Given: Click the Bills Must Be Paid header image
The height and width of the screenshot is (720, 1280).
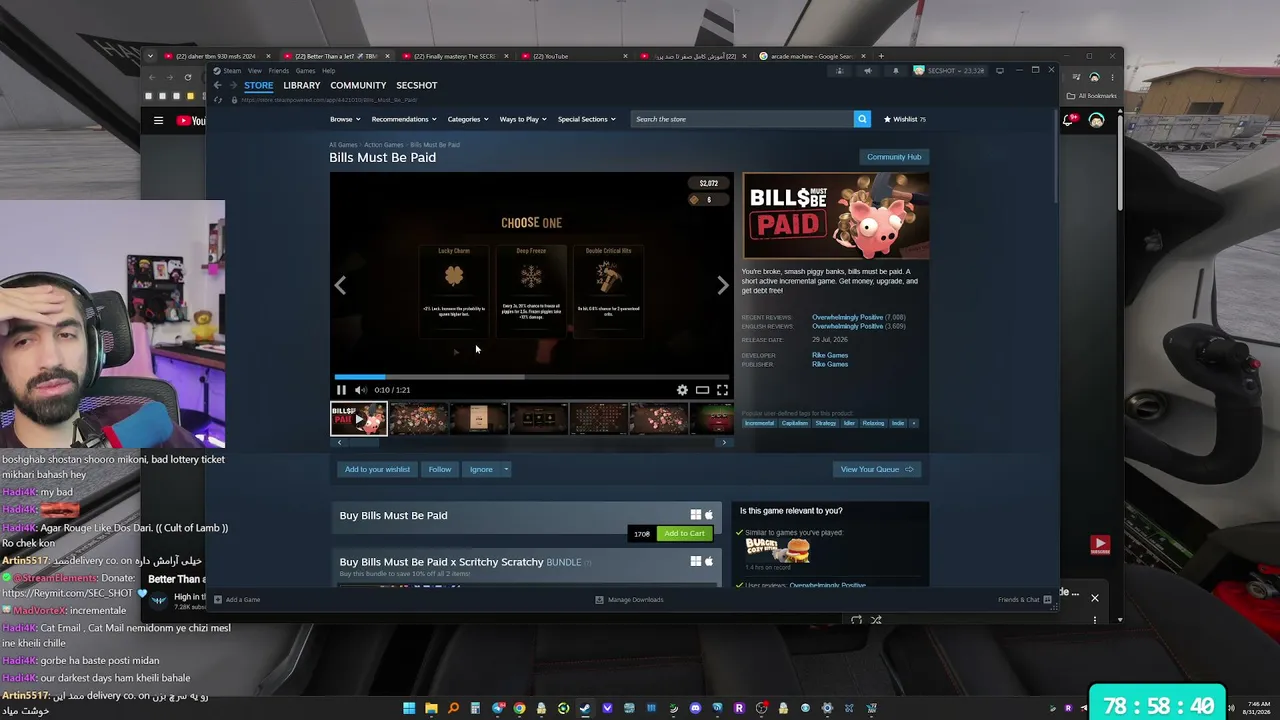Looking at the screenshot, I should pyautogui.click(x=835, y=216).
